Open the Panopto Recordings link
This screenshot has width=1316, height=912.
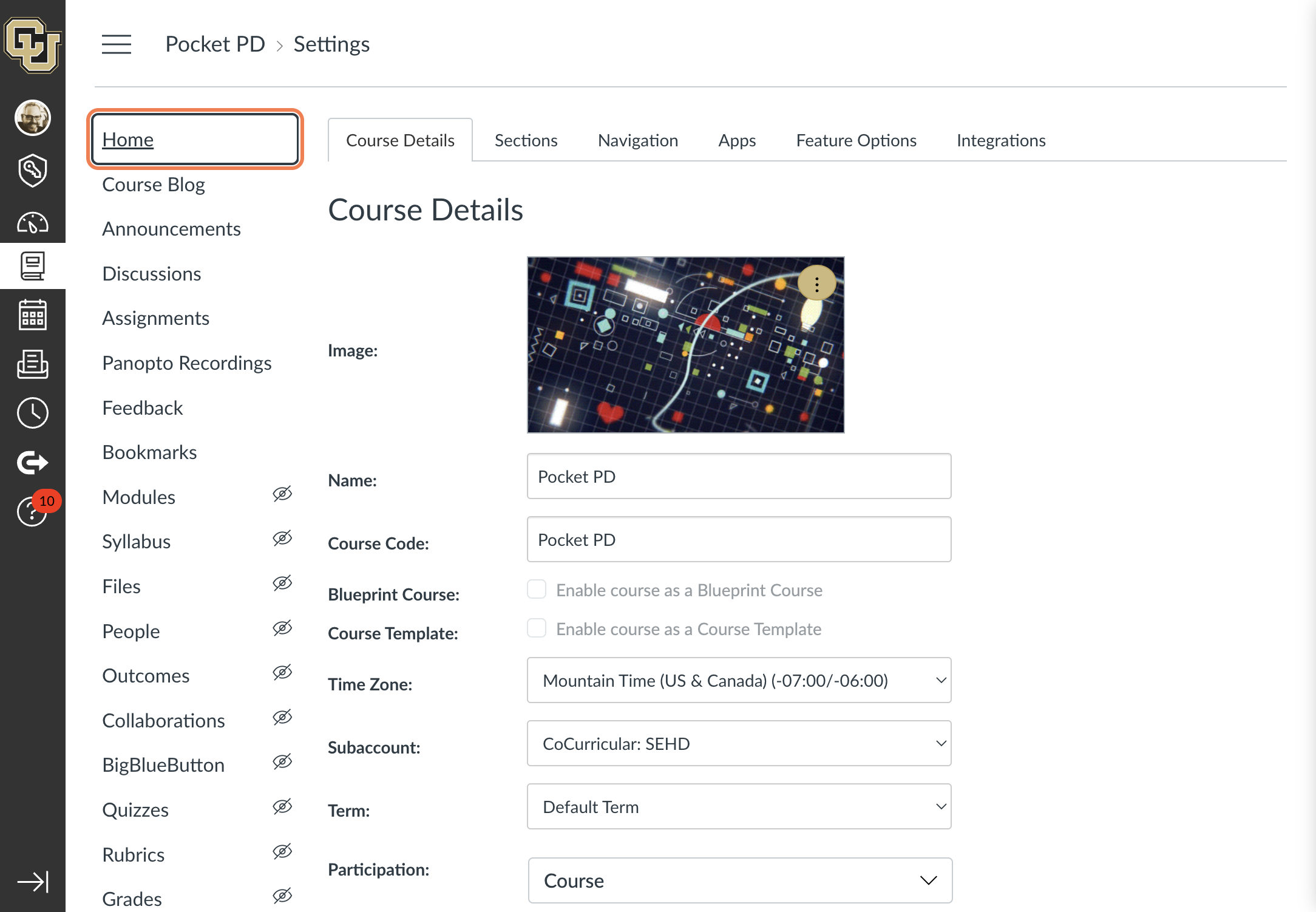(x=186, y=363)
